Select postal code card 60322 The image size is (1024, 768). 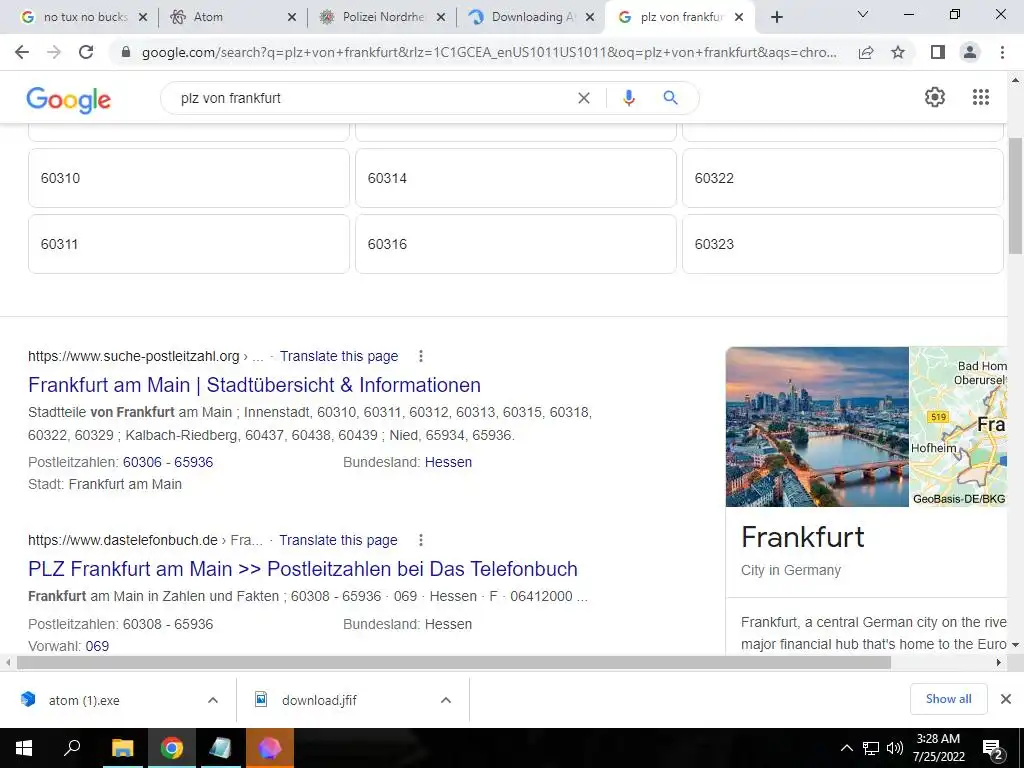tap(842, 178)
